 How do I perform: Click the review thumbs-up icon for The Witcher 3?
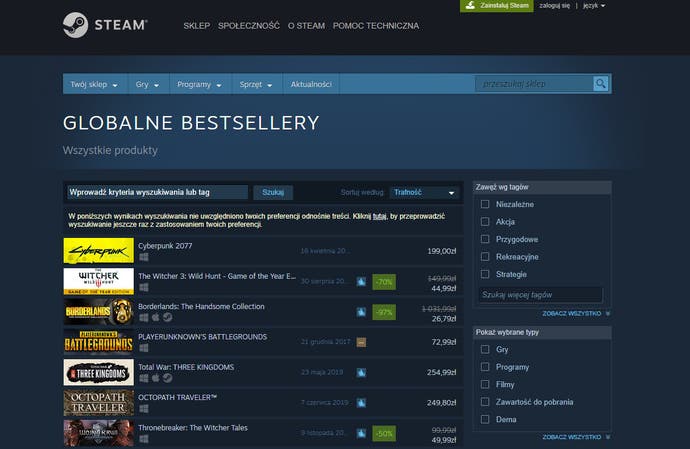[x=361, y=282]
